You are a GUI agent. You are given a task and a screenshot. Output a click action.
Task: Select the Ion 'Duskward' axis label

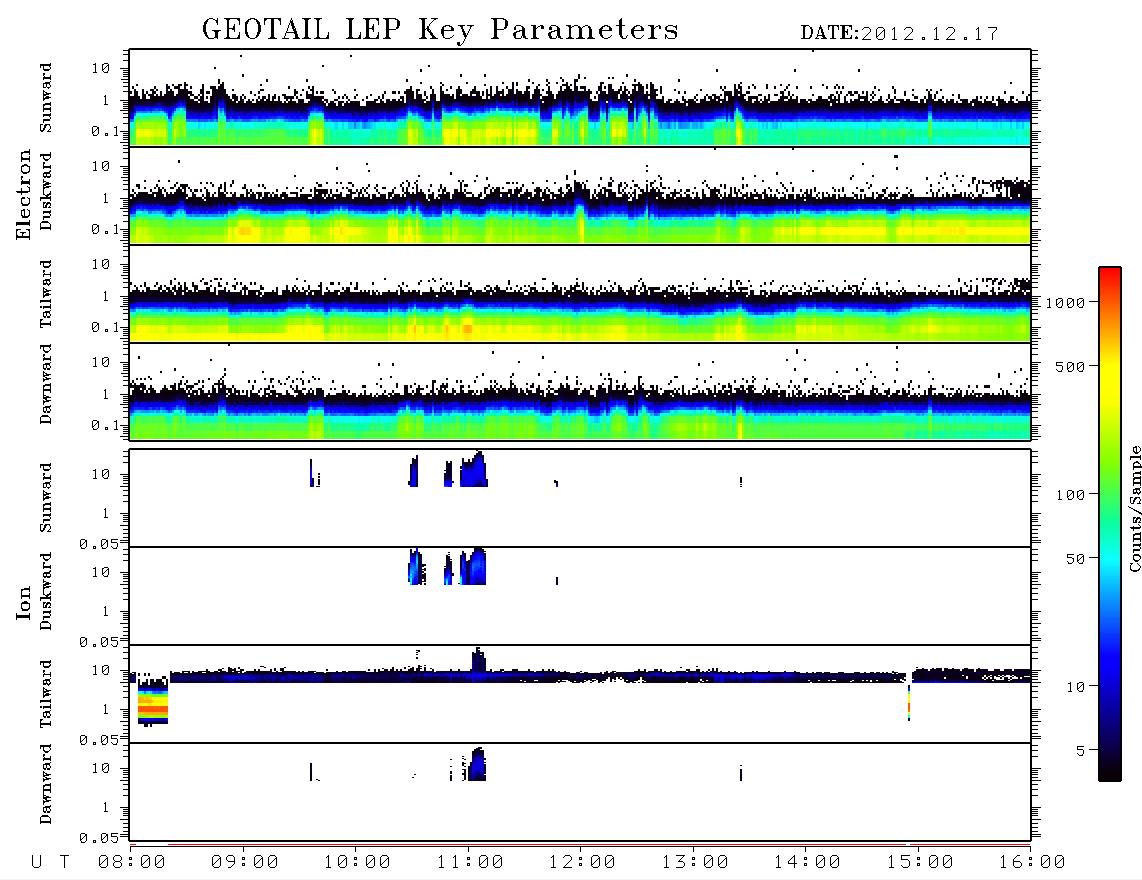[x=45, y=591]
